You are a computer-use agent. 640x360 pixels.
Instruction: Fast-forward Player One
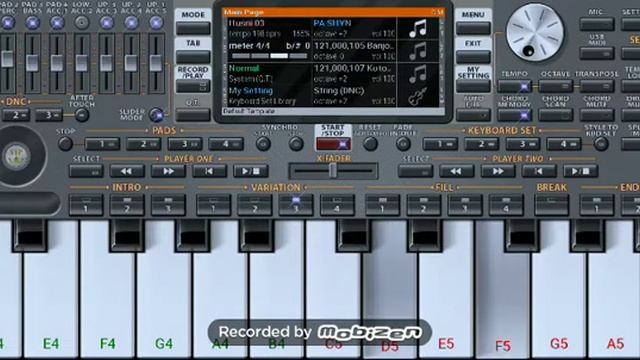[168, 171]
